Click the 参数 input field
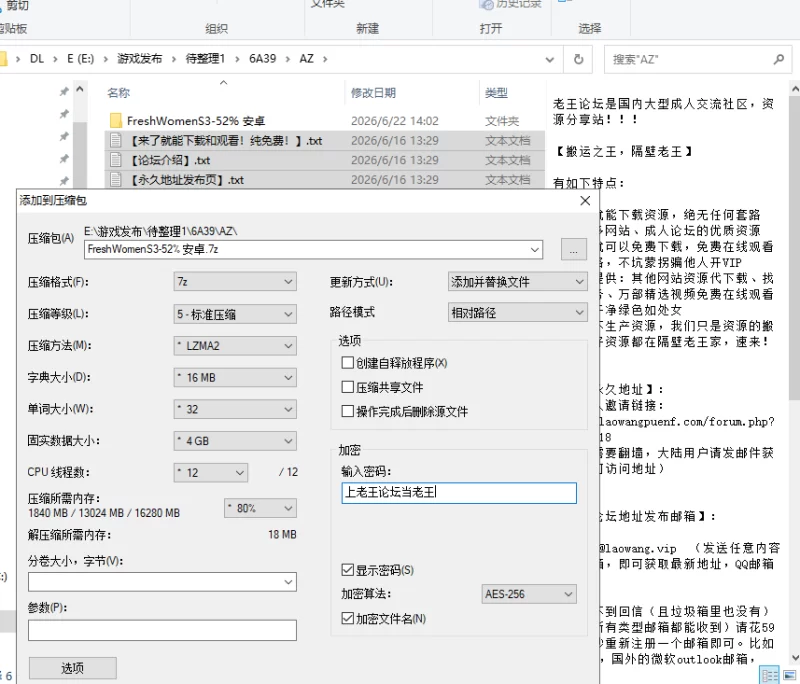The width and height of the screenshot is (800, 684). [x=162, y=630]
